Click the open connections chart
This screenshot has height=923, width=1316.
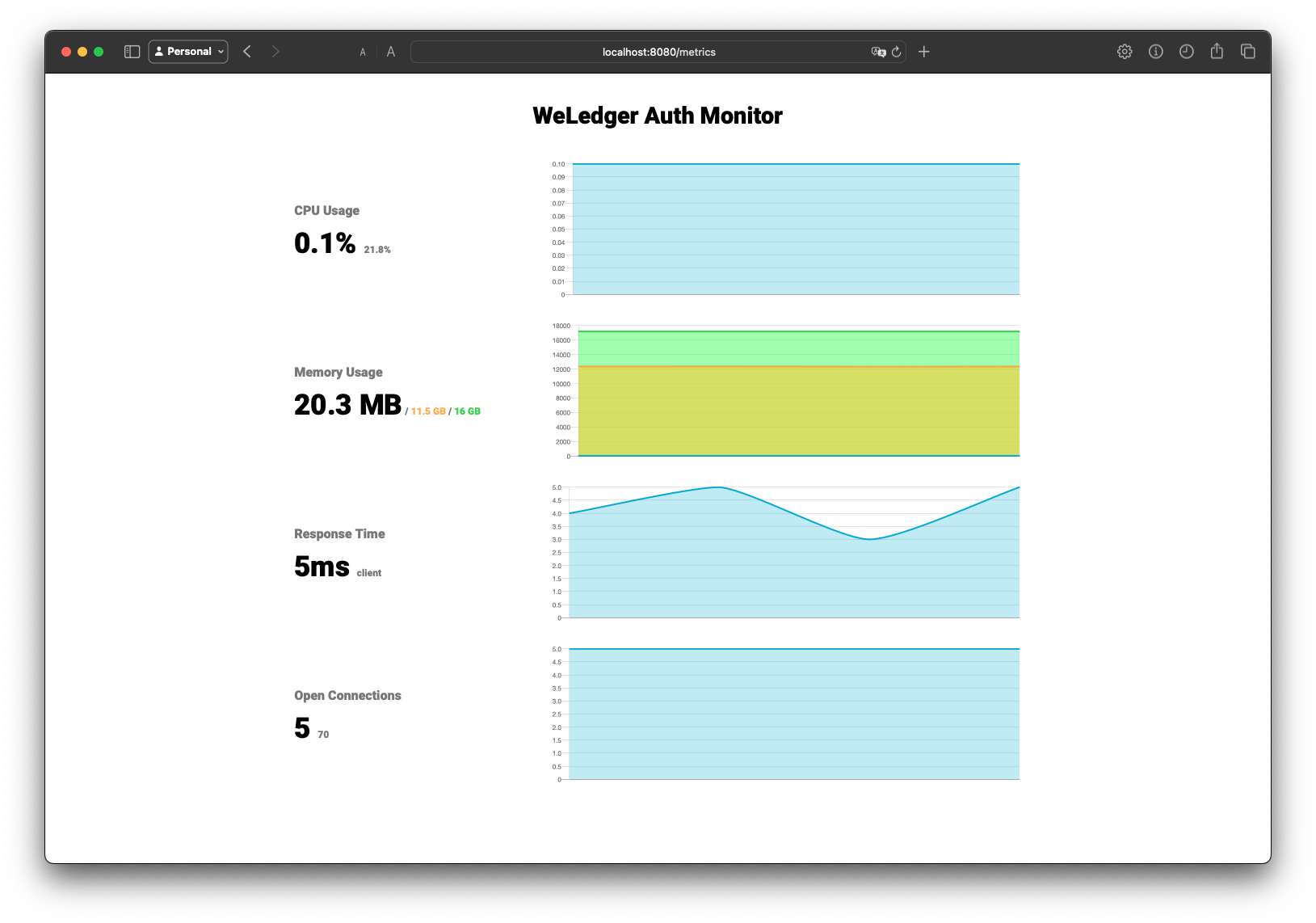click(784, 714)
